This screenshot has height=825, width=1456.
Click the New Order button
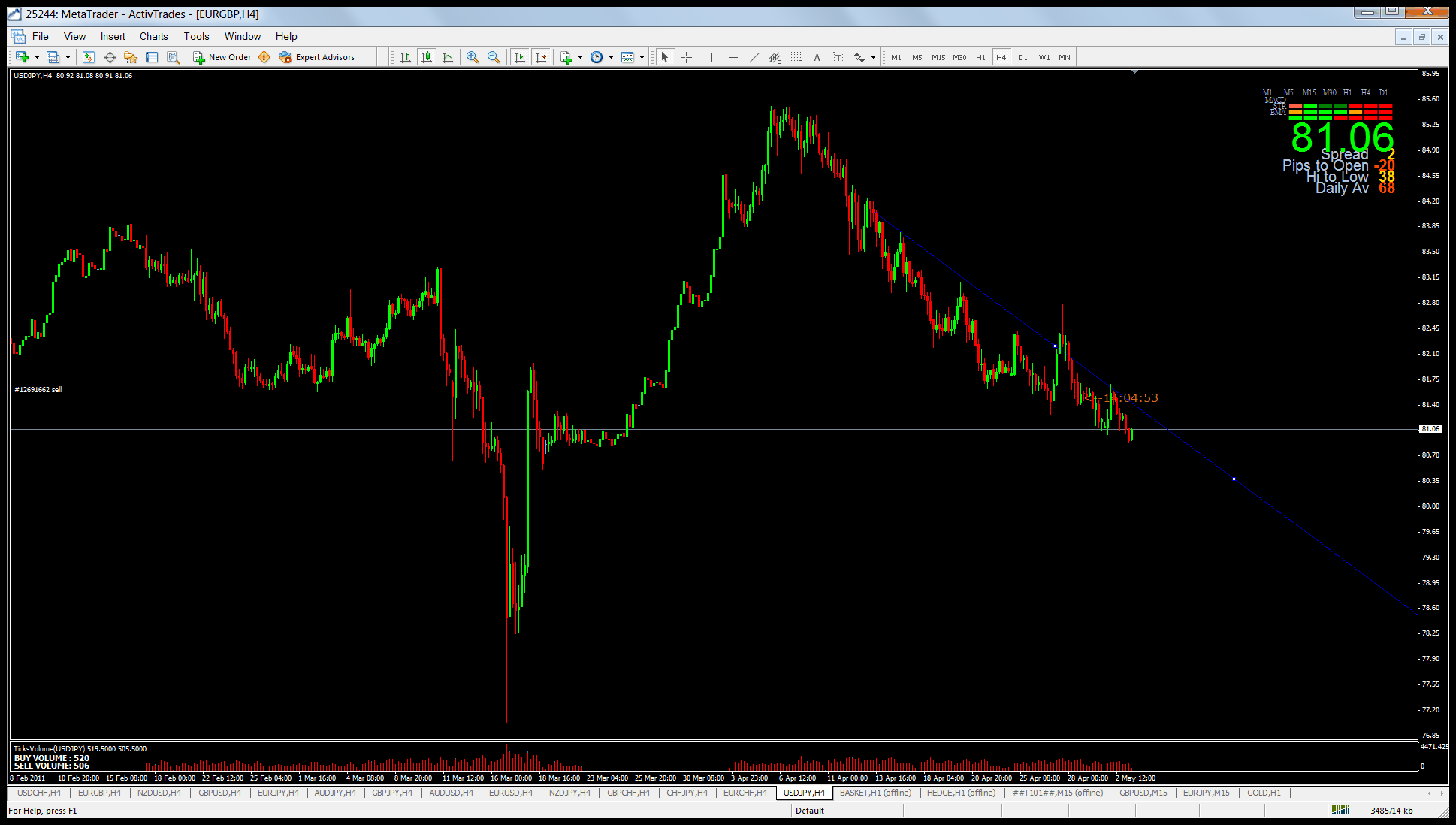tap(222, 57)
